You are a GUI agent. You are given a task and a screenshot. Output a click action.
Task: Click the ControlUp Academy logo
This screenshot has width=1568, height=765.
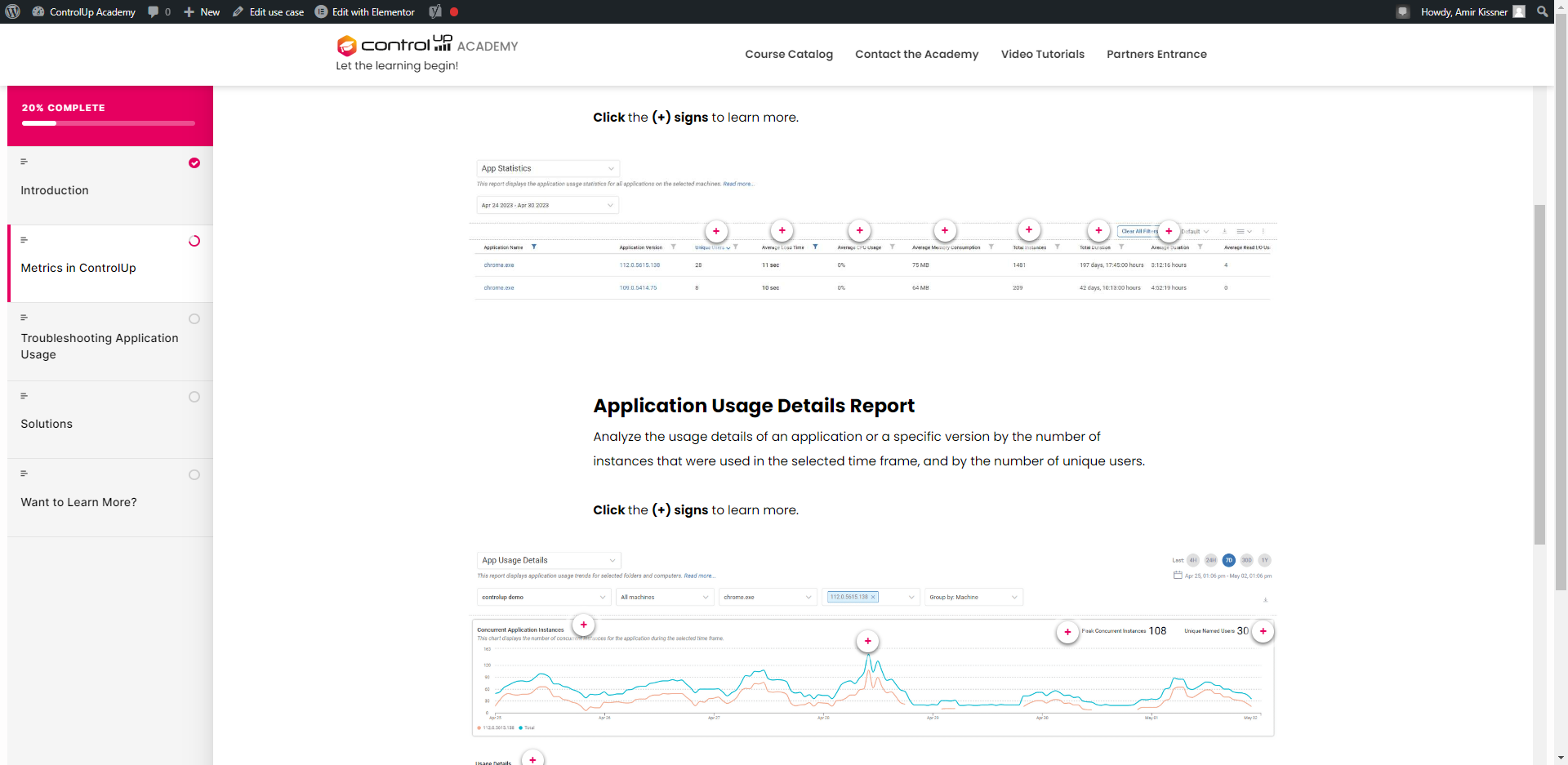click(x=427, y=46)
